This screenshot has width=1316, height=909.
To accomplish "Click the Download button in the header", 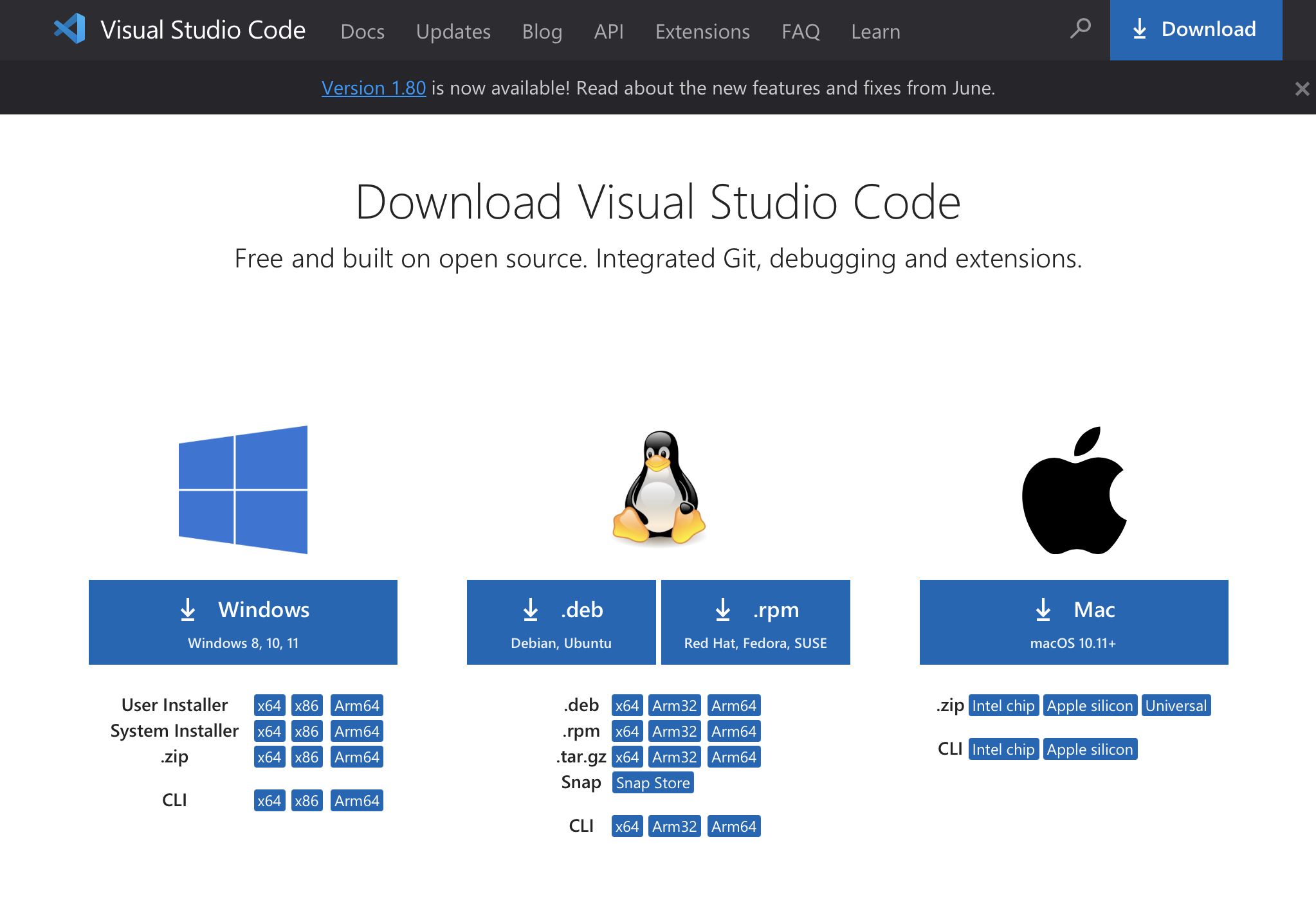I will pyautogui.click(x=1196, y=30).
